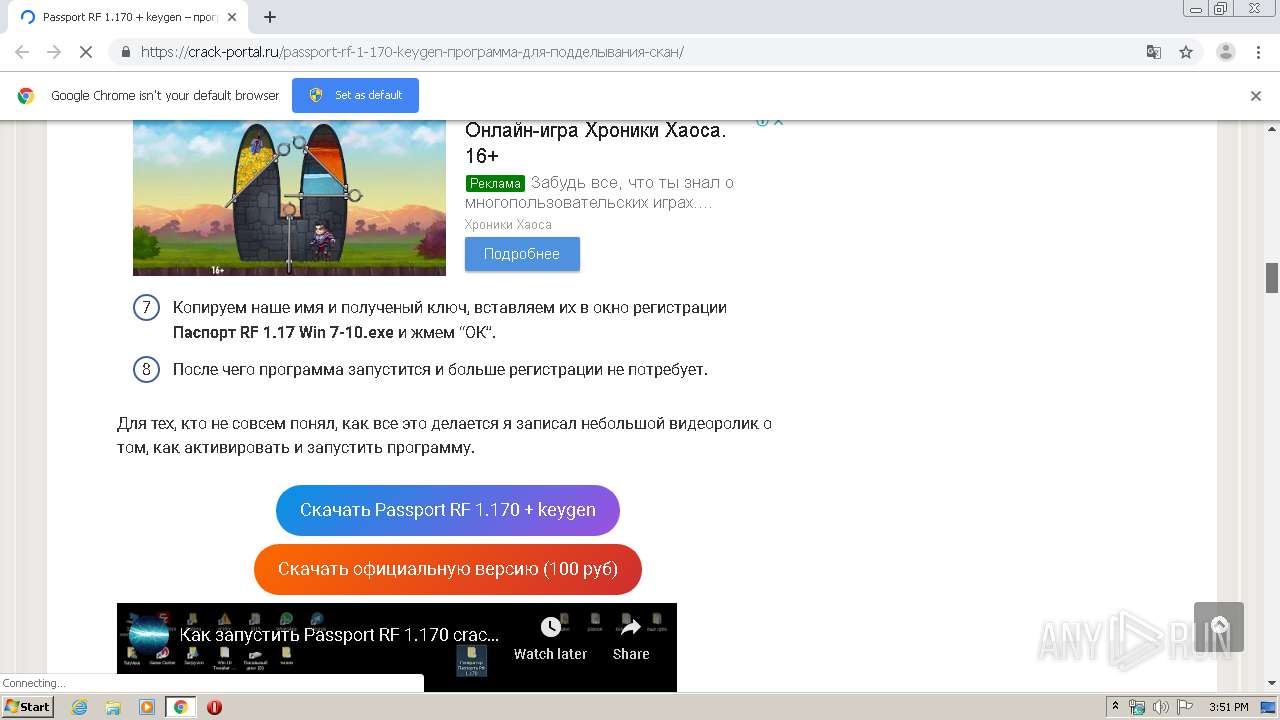Screen dimensions: 1280x720
Task: Open the Windows Start menu
Action: (x=28, y=707)
